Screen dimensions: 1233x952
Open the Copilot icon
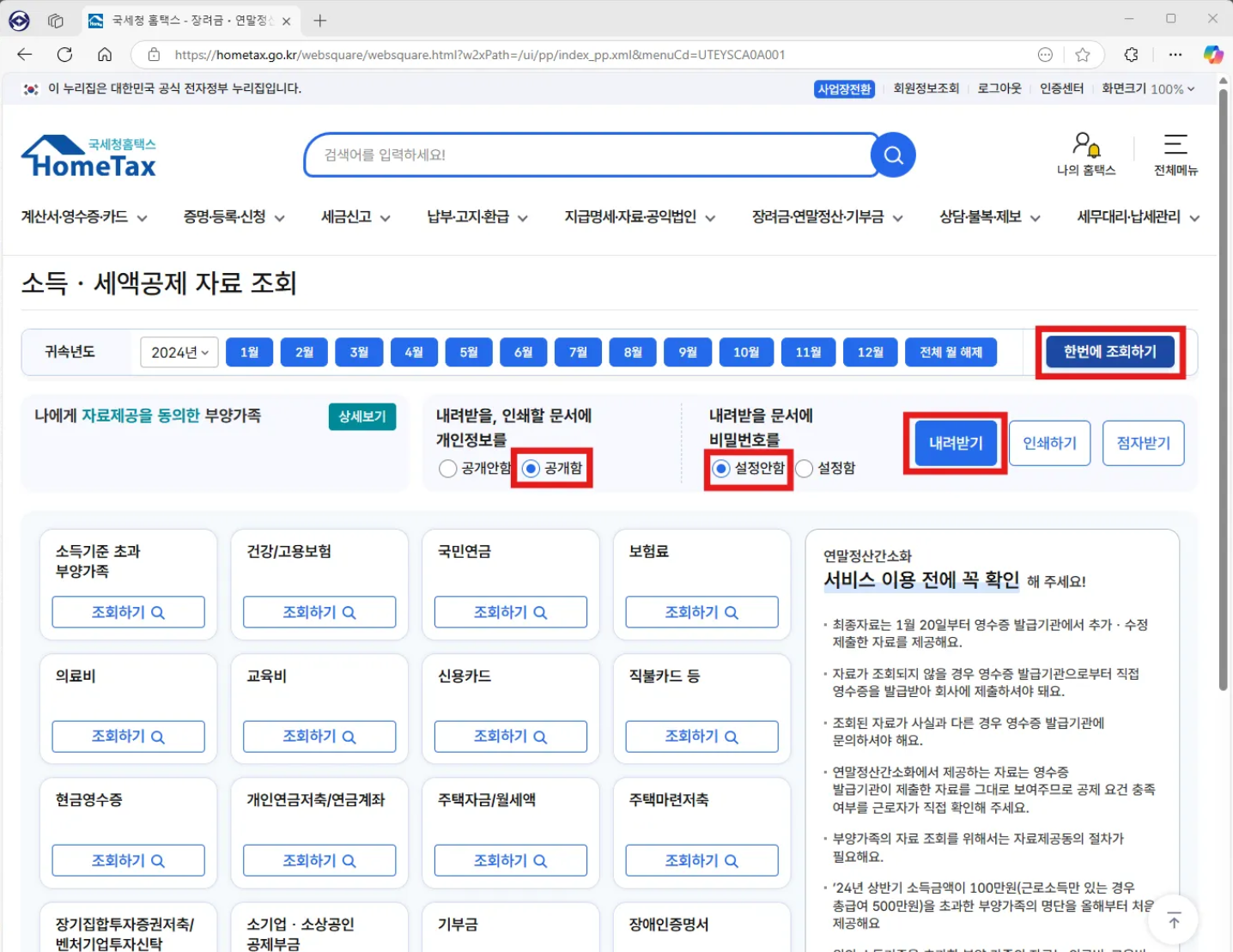coord(1213,54)
